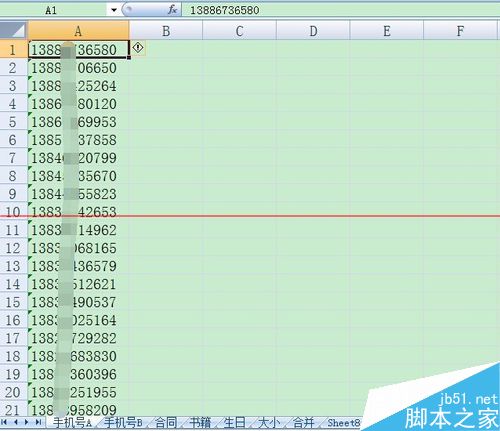This screenshot has height=431, width=500.
Task: Open the error warning indicator beside cell A1
Action: pyautogui.click(x=138, y=48)
